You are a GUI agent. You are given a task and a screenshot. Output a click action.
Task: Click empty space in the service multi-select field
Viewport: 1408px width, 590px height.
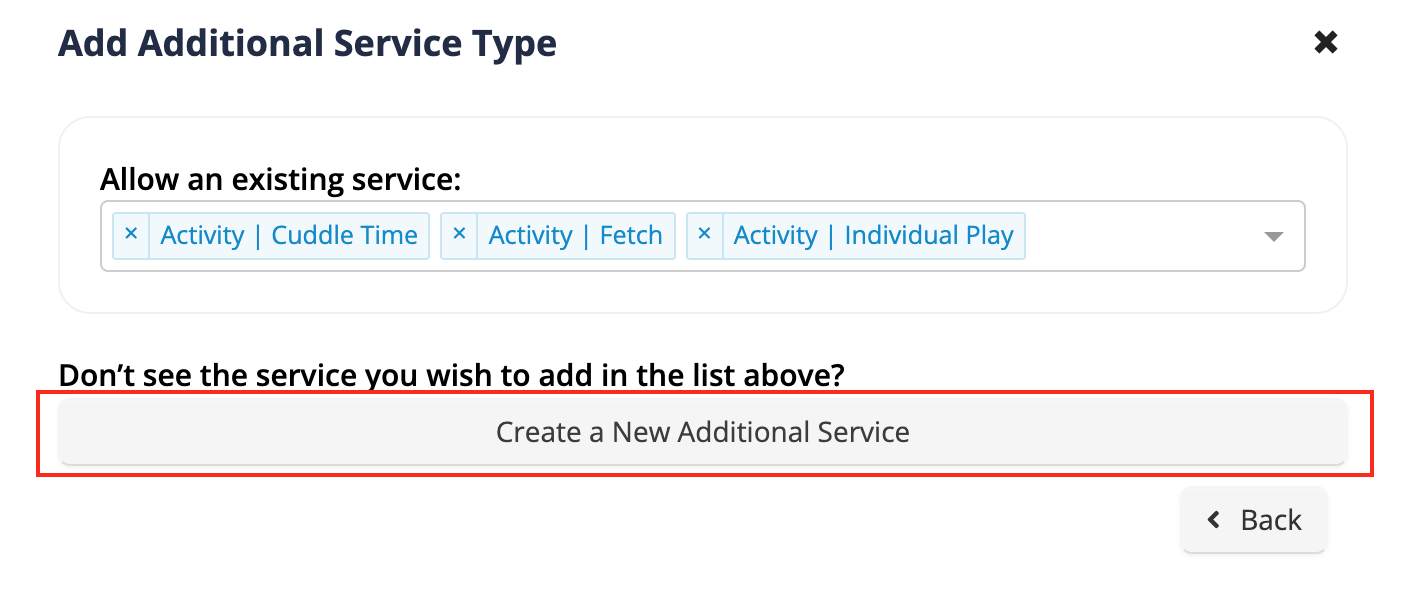pos(1140,236)
